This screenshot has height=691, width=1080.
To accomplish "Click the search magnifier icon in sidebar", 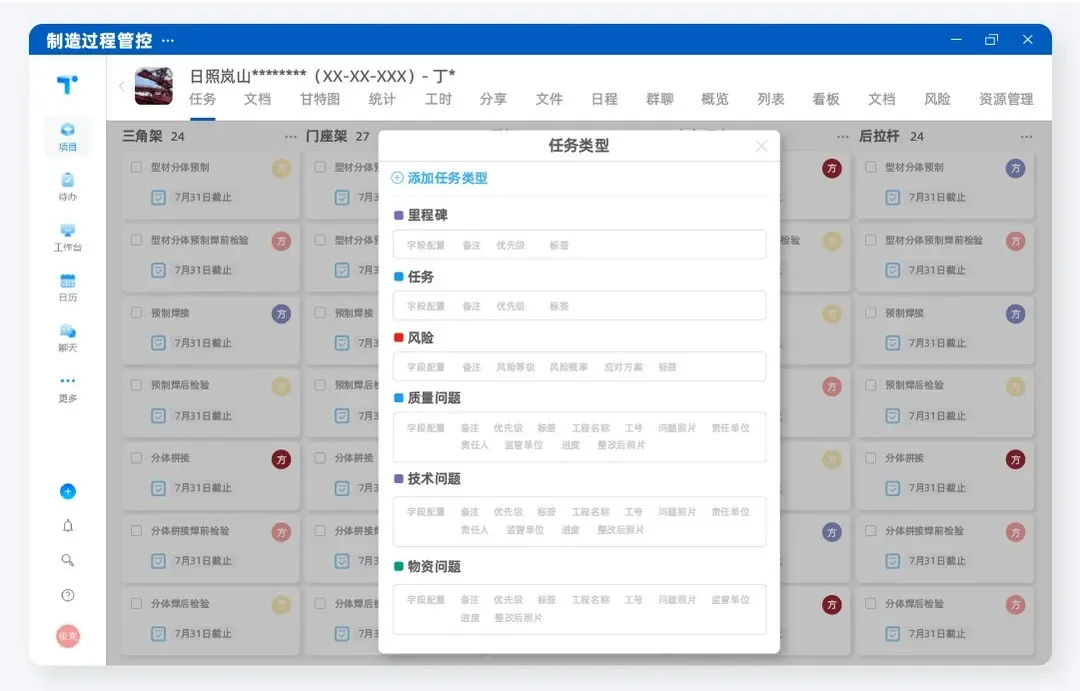I will point(68,560).
